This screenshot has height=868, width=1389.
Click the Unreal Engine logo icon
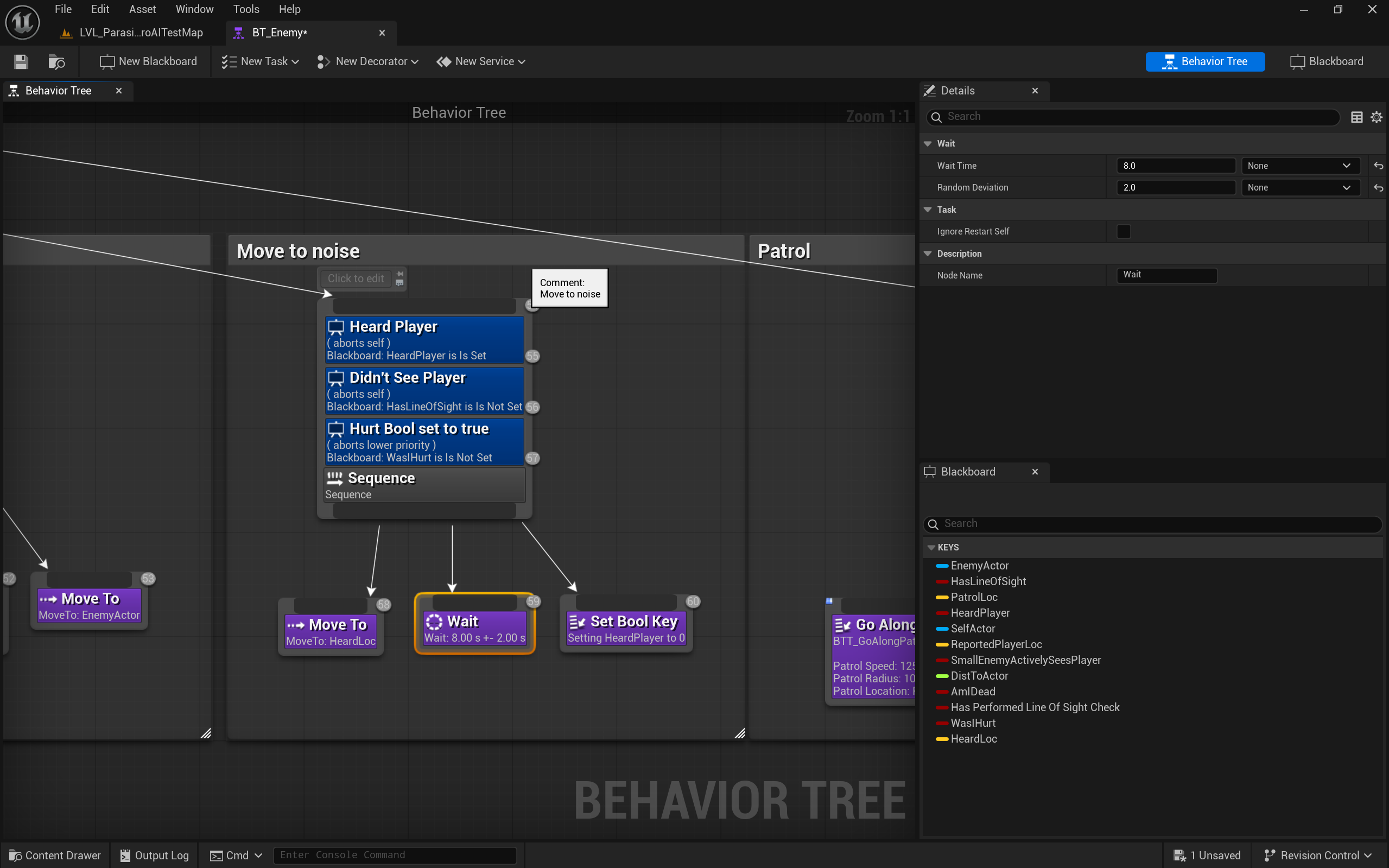click(x=22, y=22)
